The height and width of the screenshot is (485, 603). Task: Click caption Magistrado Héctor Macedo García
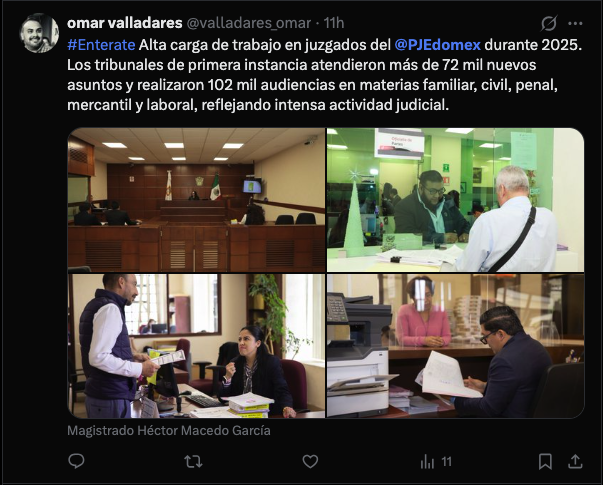pyautogui.click(x=169, y=430)
